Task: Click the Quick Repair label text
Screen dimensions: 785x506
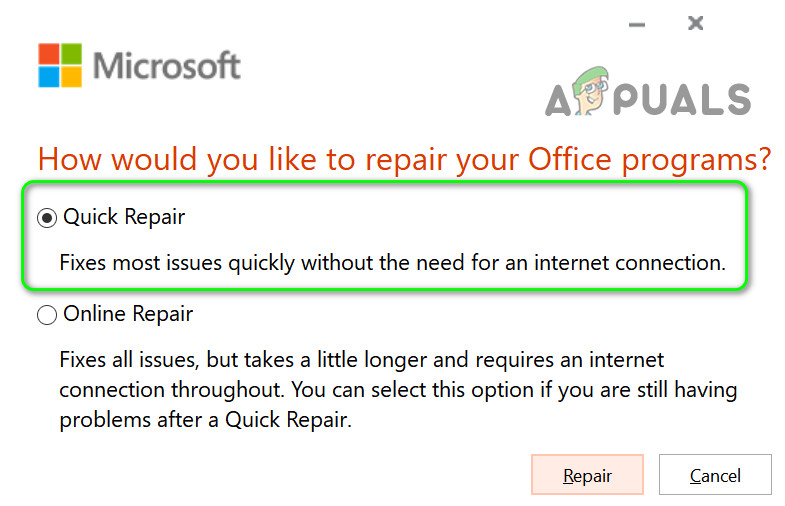Action: (124, 217)
